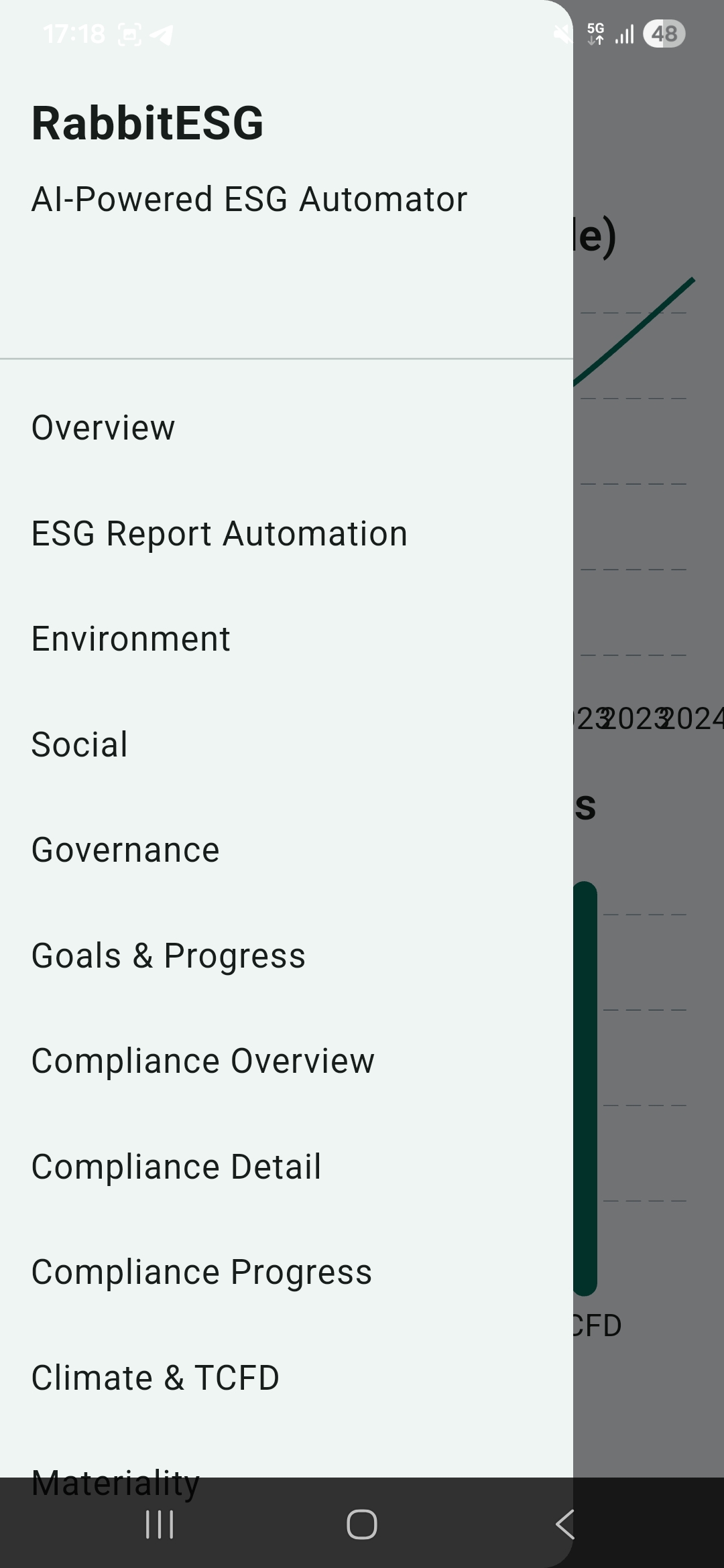
Task: Tap the Telegram notification icon
Action: (162, 34)
